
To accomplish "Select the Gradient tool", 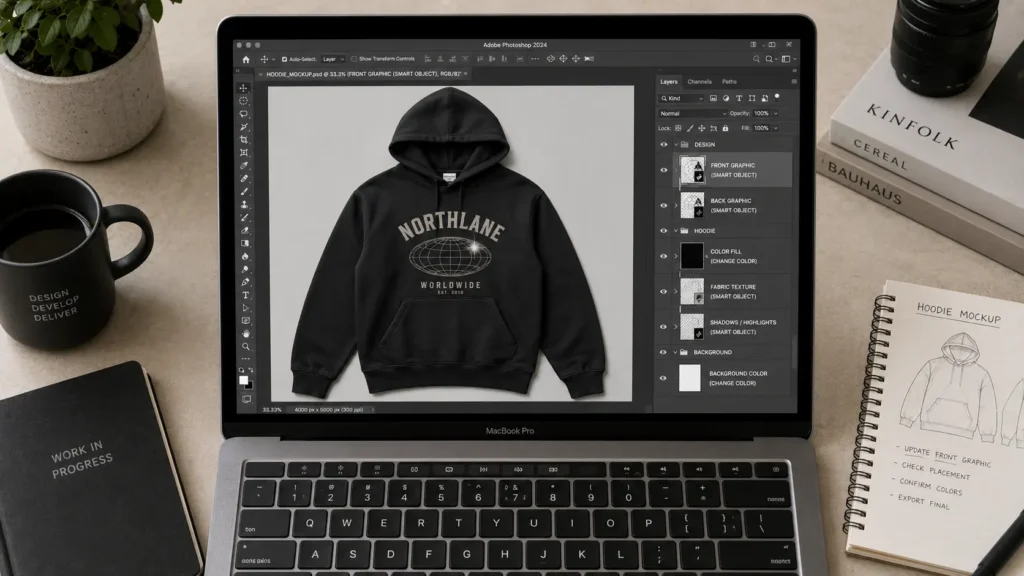I will (x=245, y=244).
